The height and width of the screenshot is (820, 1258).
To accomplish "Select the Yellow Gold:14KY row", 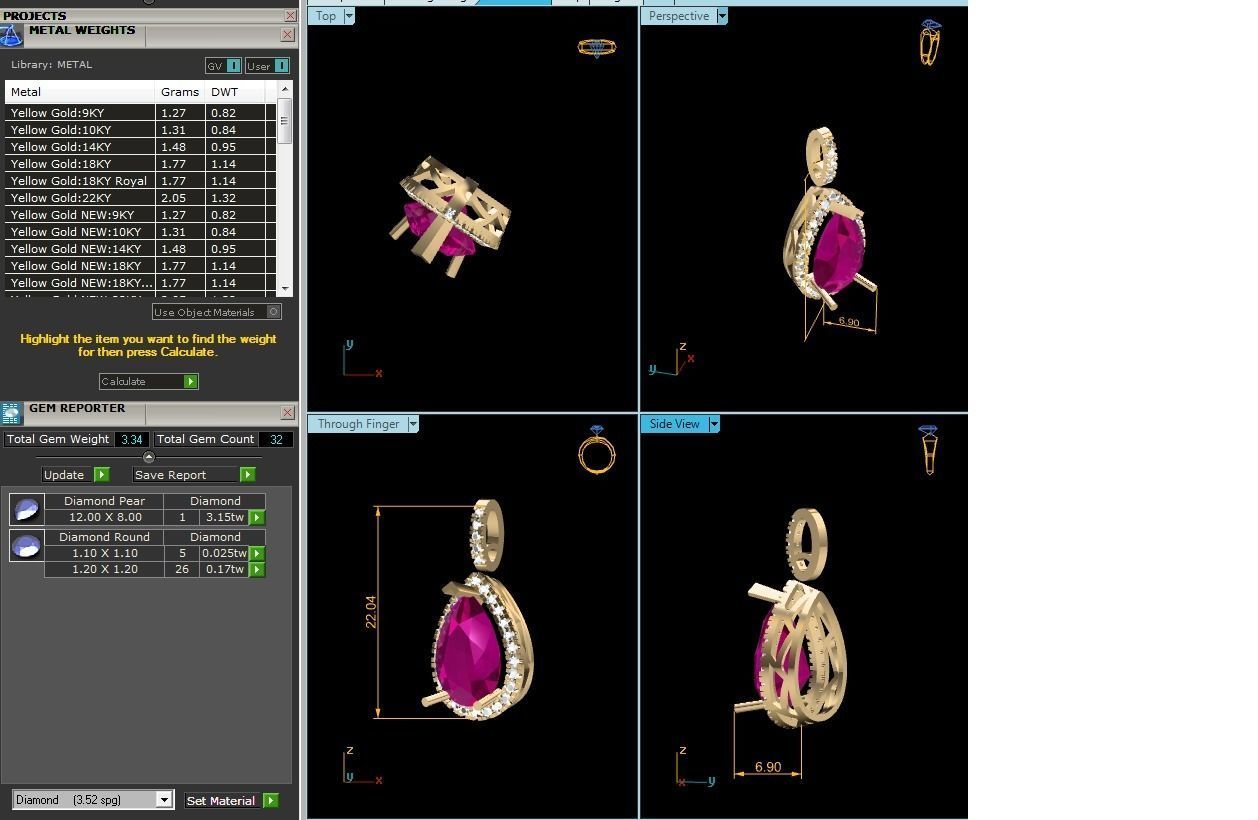I will [140, 147].
